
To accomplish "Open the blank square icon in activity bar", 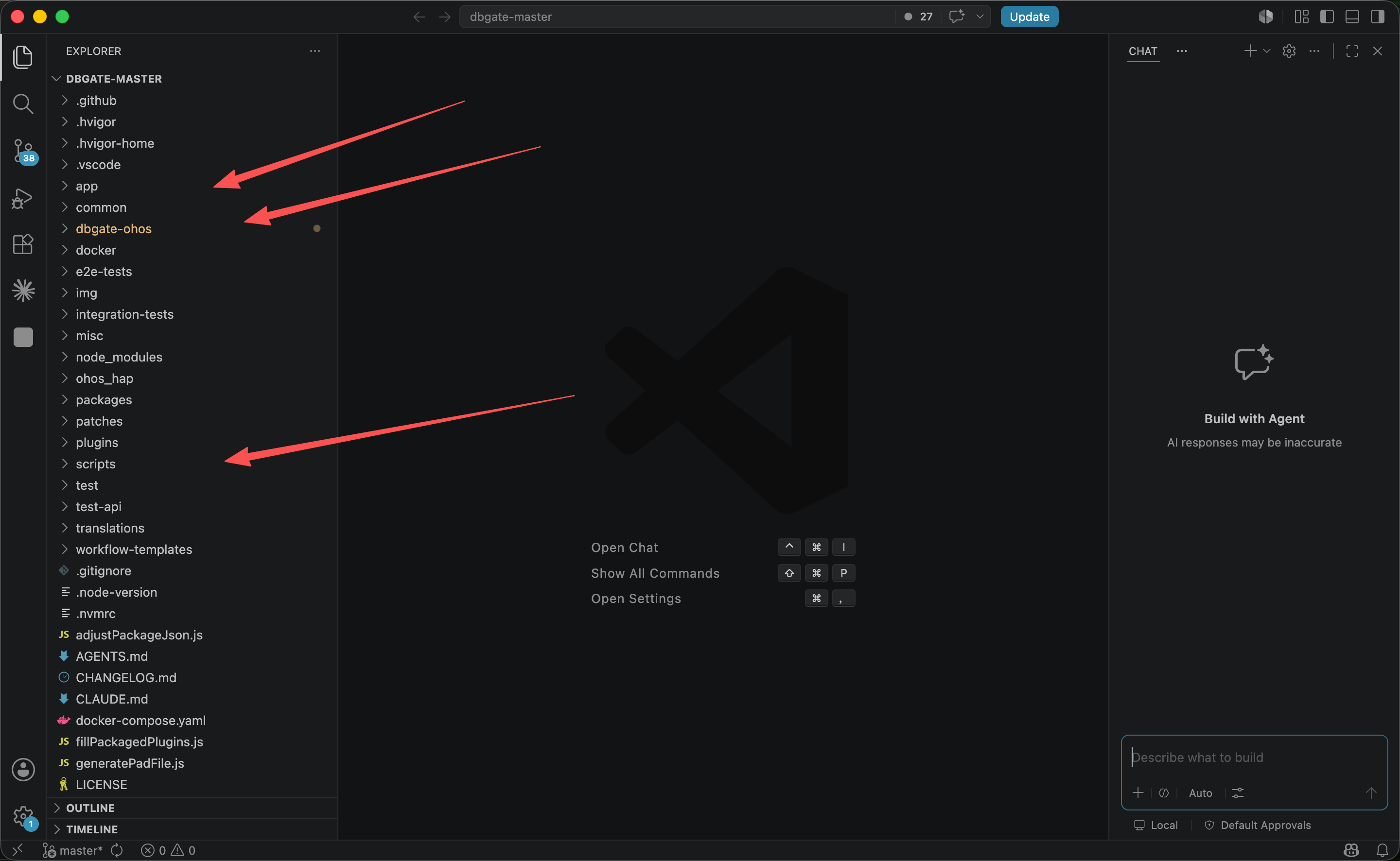I will pos(23,337).
